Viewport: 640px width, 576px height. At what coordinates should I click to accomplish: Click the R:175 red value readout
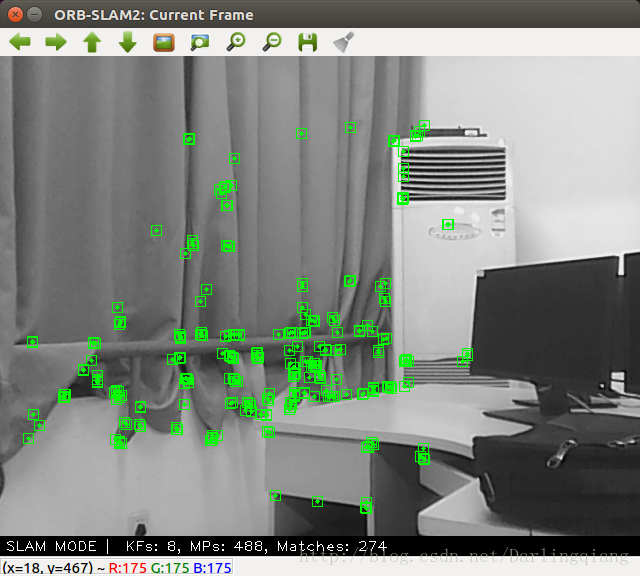[x=127, y=568]
